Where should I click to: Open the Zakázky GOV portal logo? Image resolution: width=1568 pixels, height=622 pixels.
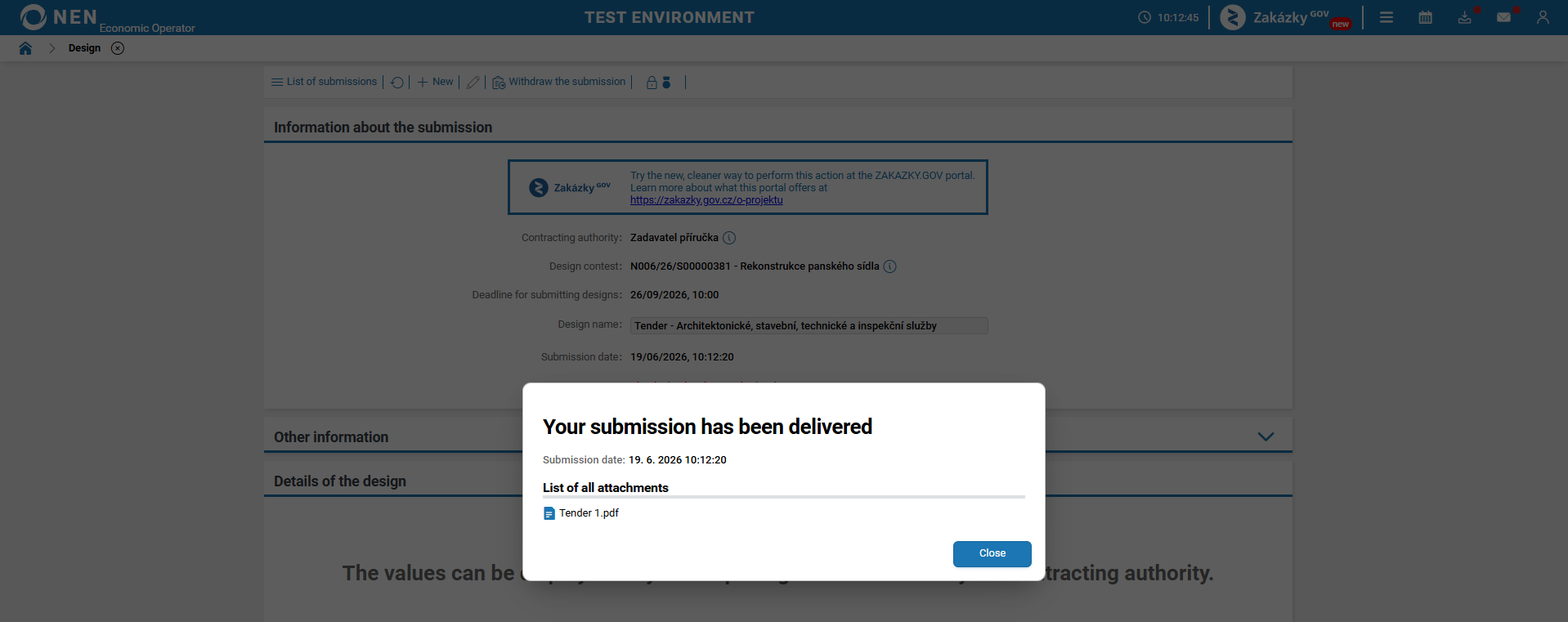pyautogui.click(x=1285, y=17)
